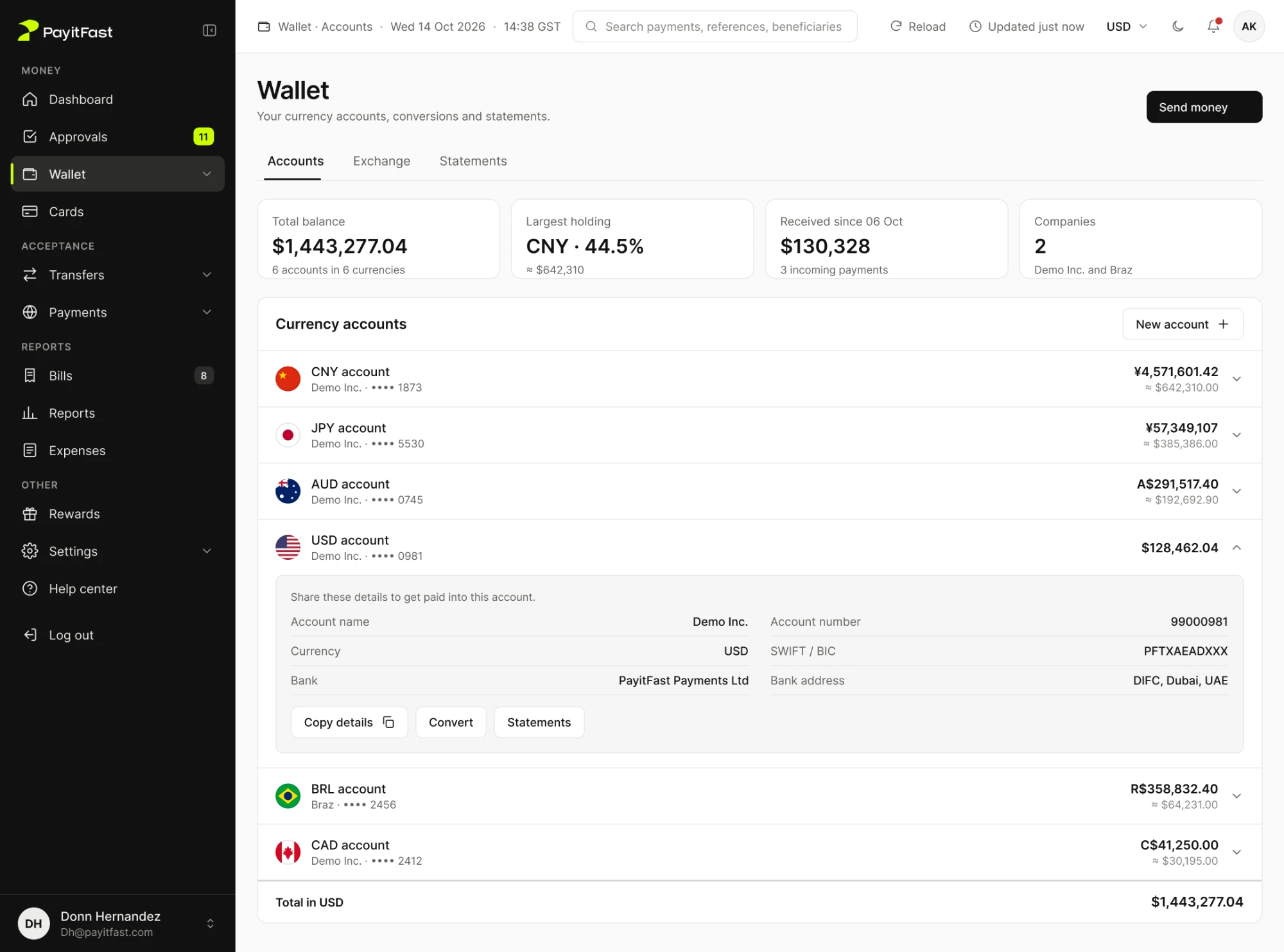This screenshot has height=952, width=1284.
Task: Click the Settings gear icon
Action: click(x=30, y=551)
